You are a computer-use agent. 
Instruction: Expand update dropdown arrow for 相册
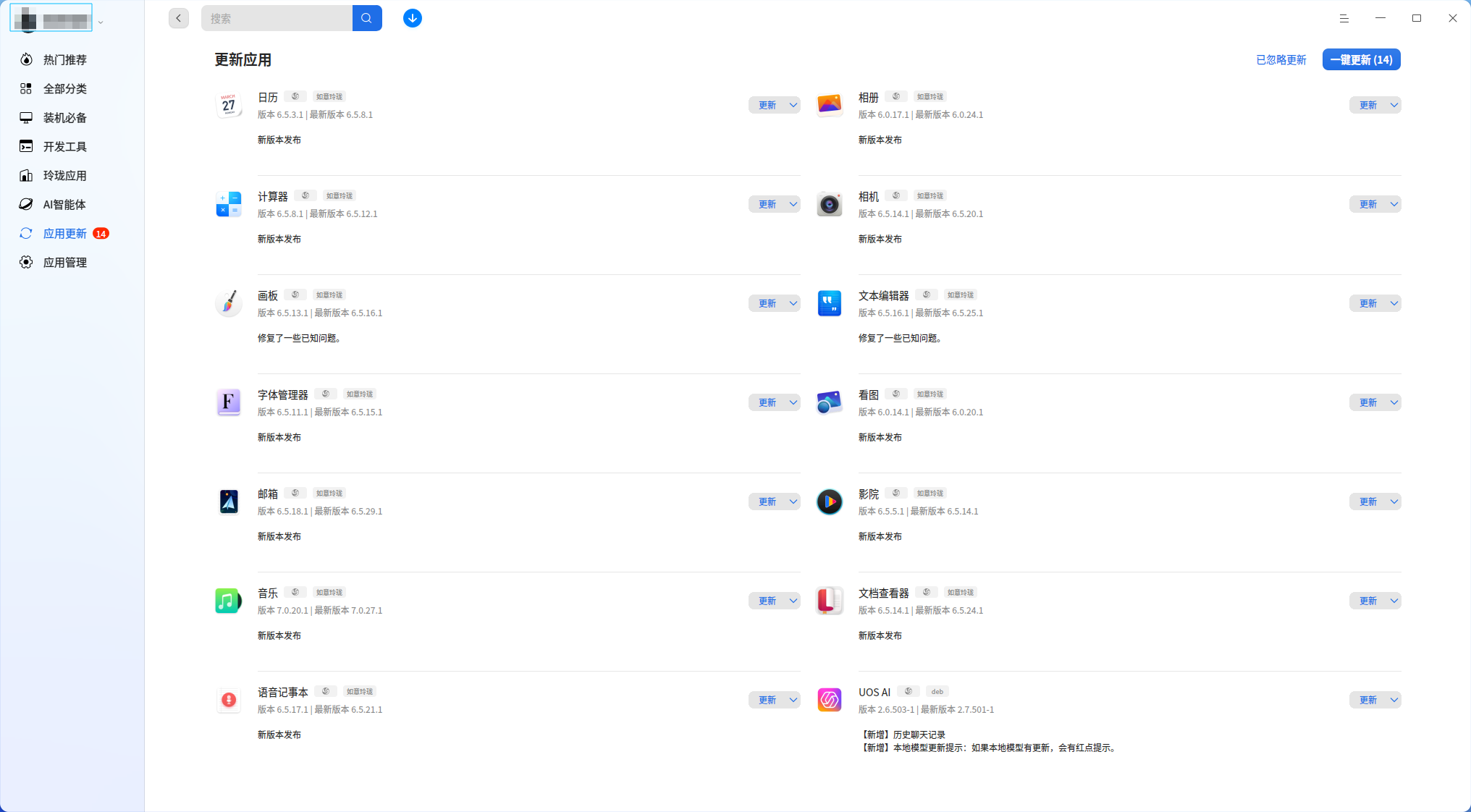coord(1394,105)
